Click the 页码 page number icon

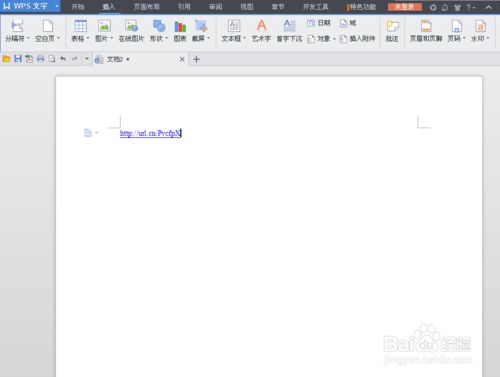456,26
